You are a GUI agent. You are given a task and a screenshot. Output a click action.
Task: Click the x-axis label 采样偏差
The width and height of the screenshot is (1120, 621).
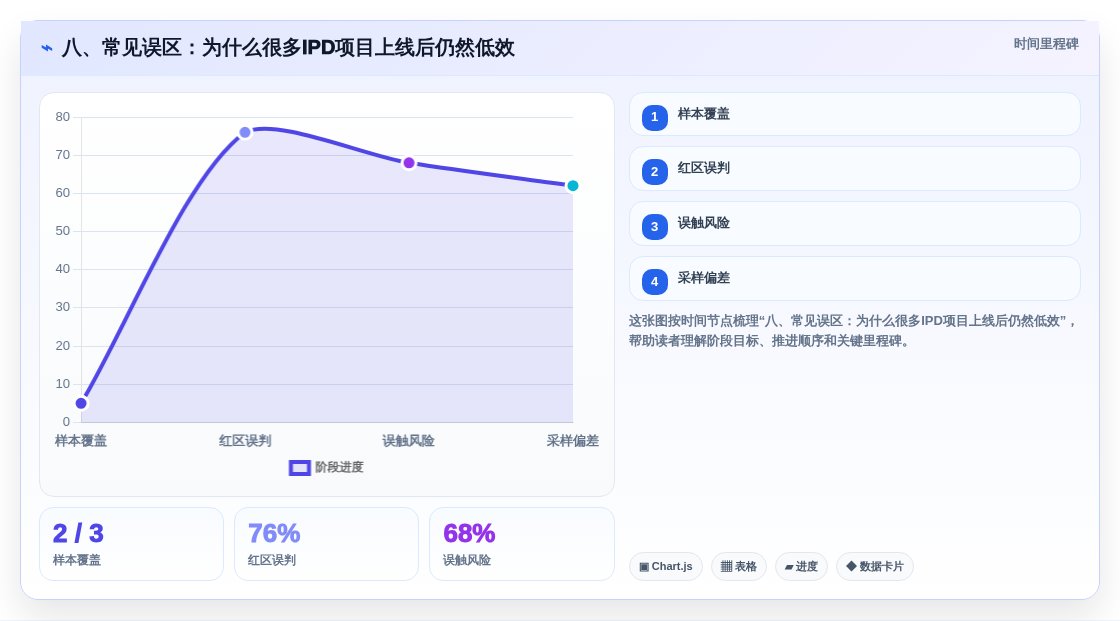(572, 441)
